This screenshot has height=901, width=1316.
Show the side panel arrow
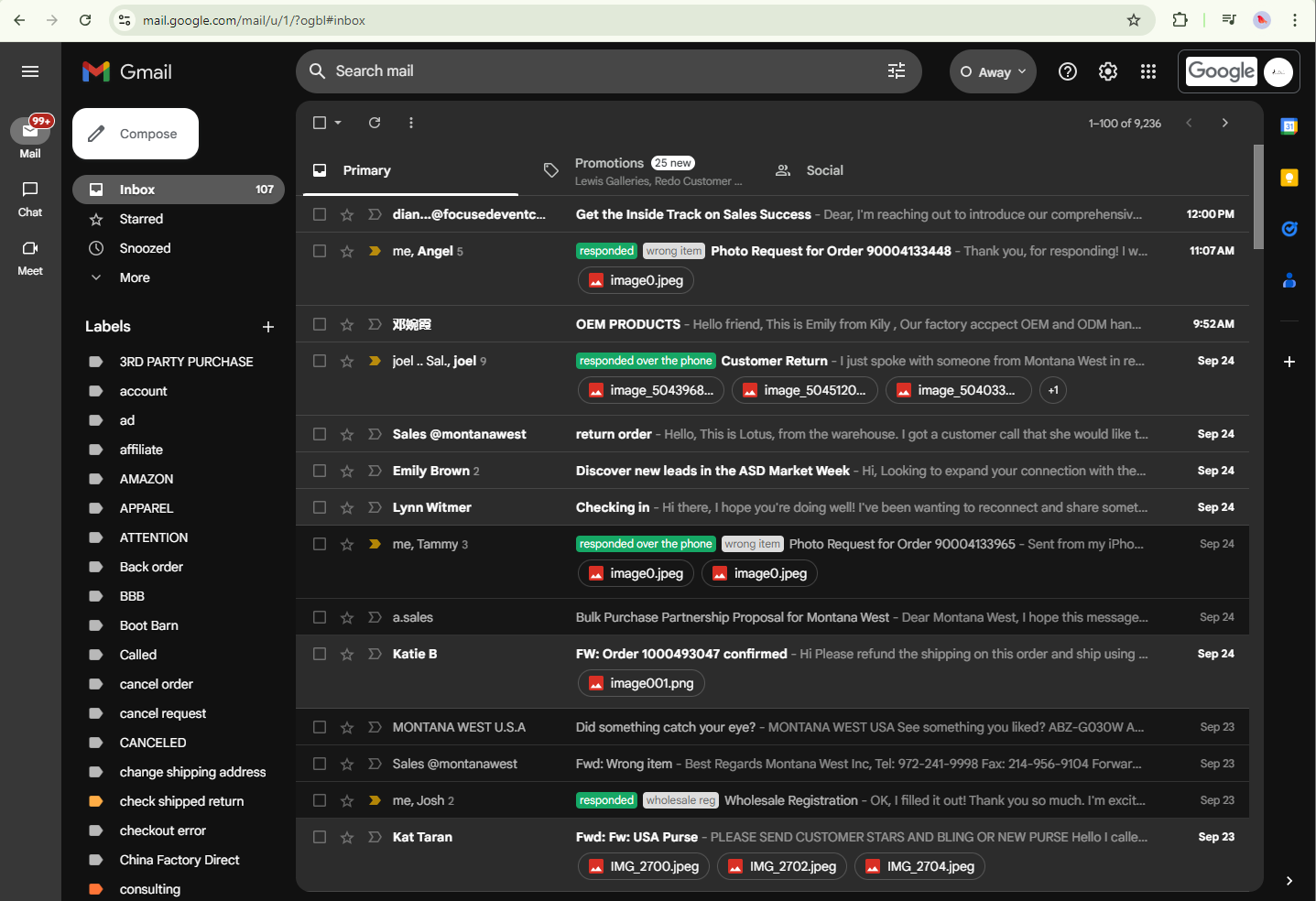point(1289,881)
